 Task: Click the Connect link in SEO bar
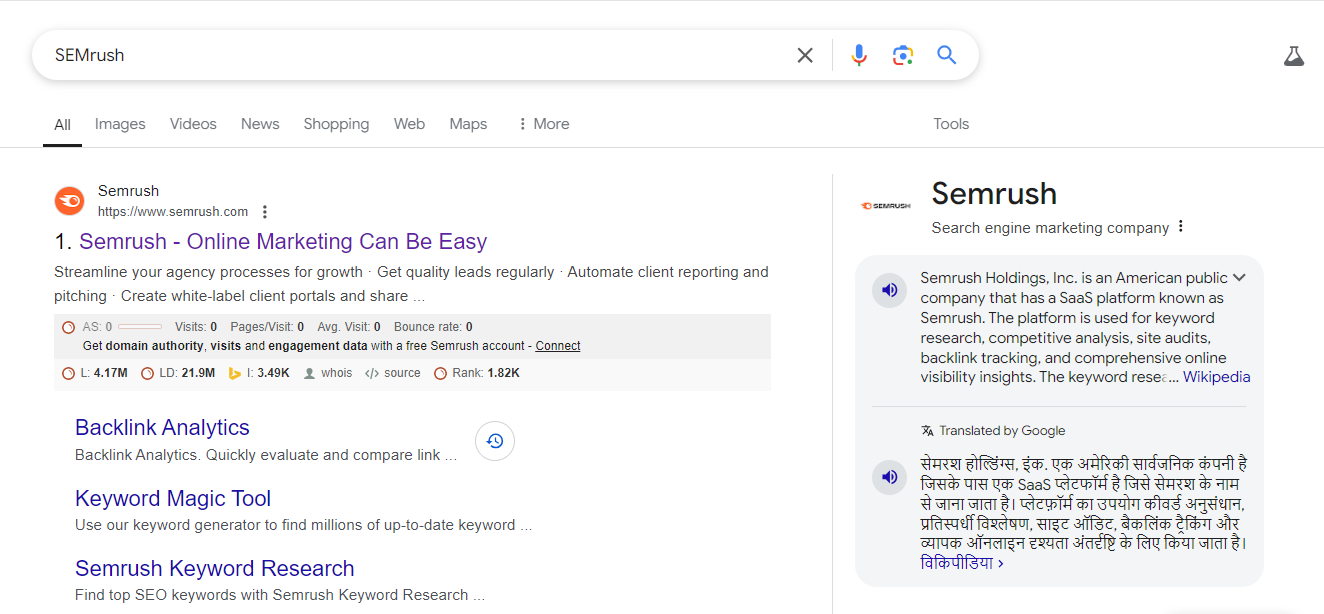click(557, 346)
